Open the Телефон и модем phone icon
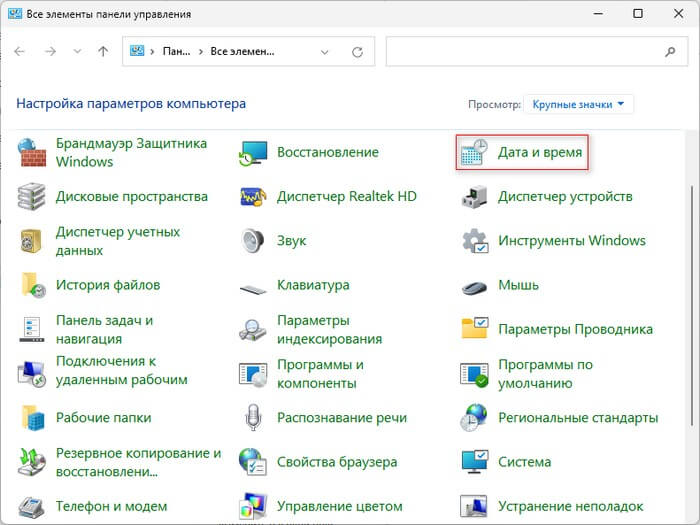700x525 pixels. point(31,507)
